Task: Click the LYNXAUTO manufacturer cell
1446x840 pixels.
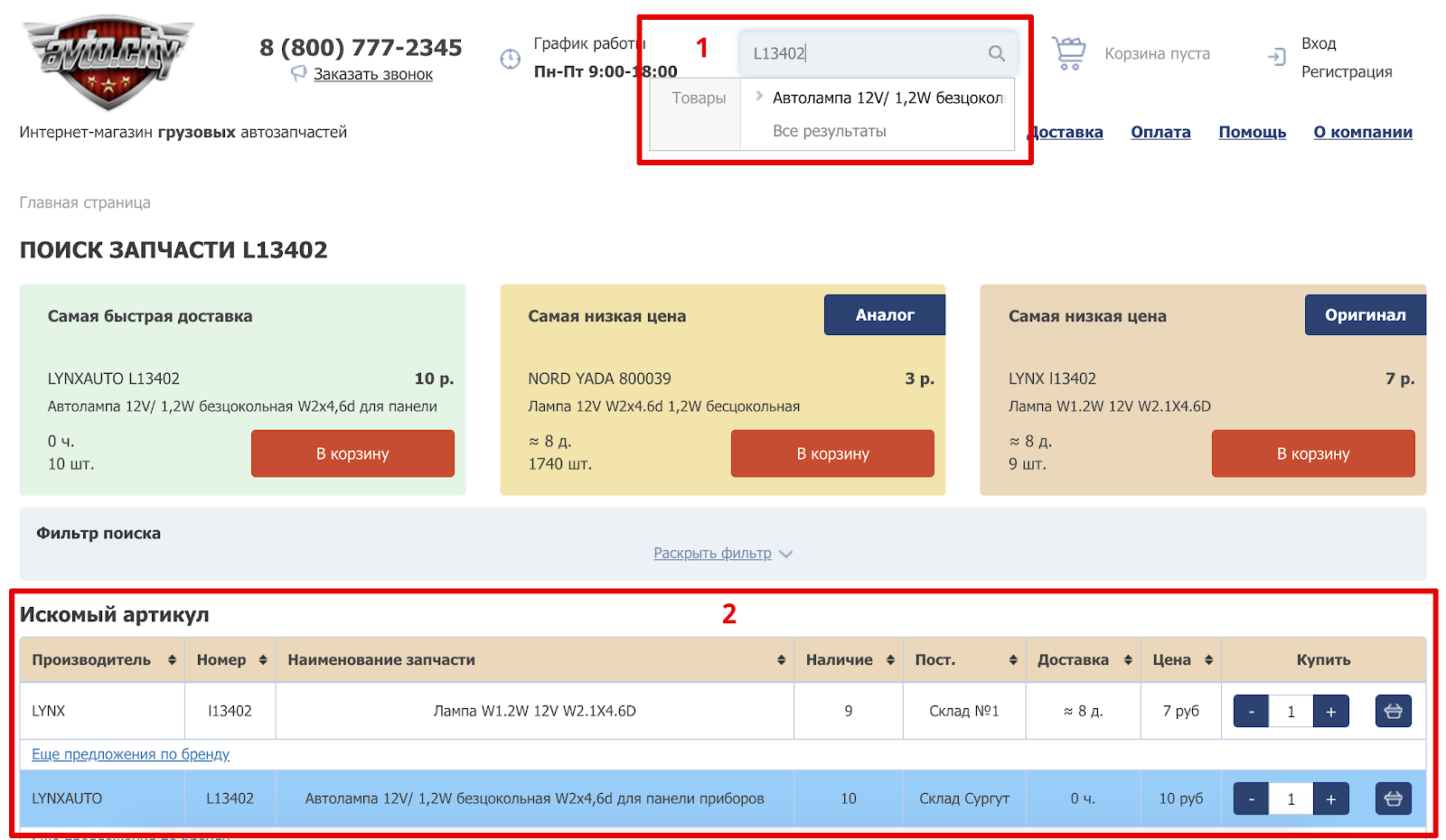Action: coord(102,798)
